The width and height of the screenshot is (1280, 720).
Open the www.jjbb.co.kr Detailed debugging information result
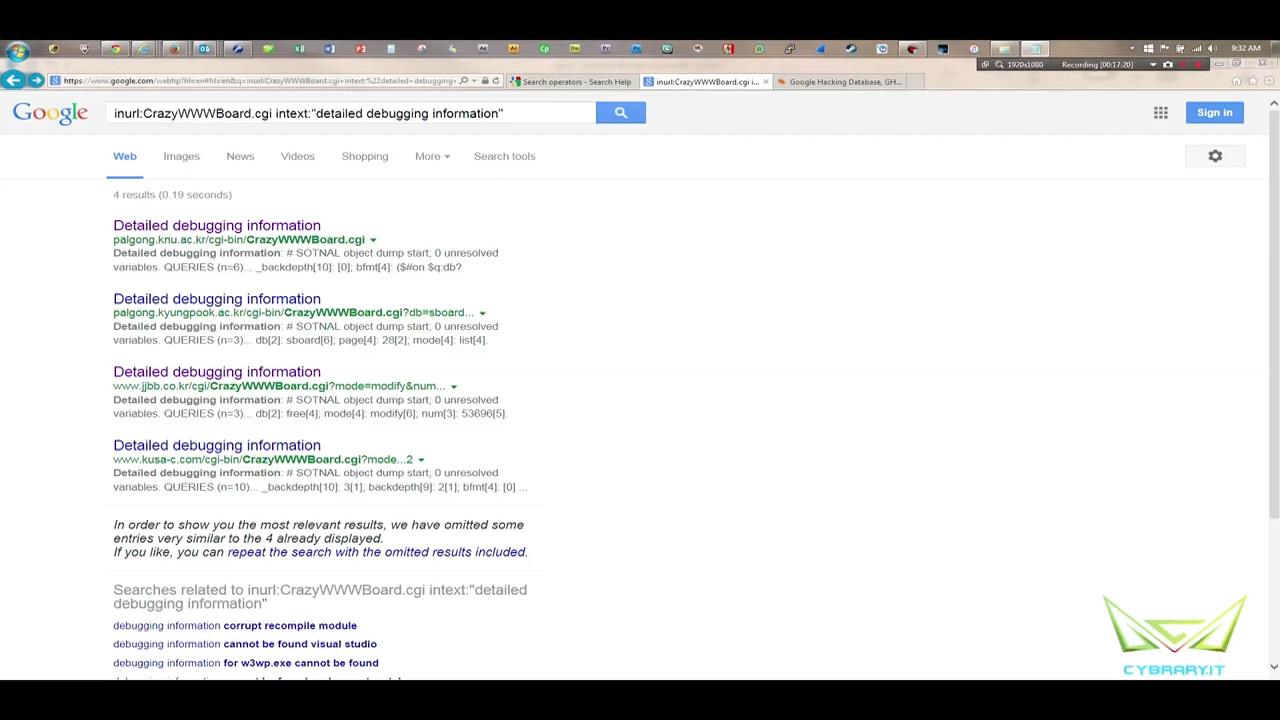[x=217, y=371]
